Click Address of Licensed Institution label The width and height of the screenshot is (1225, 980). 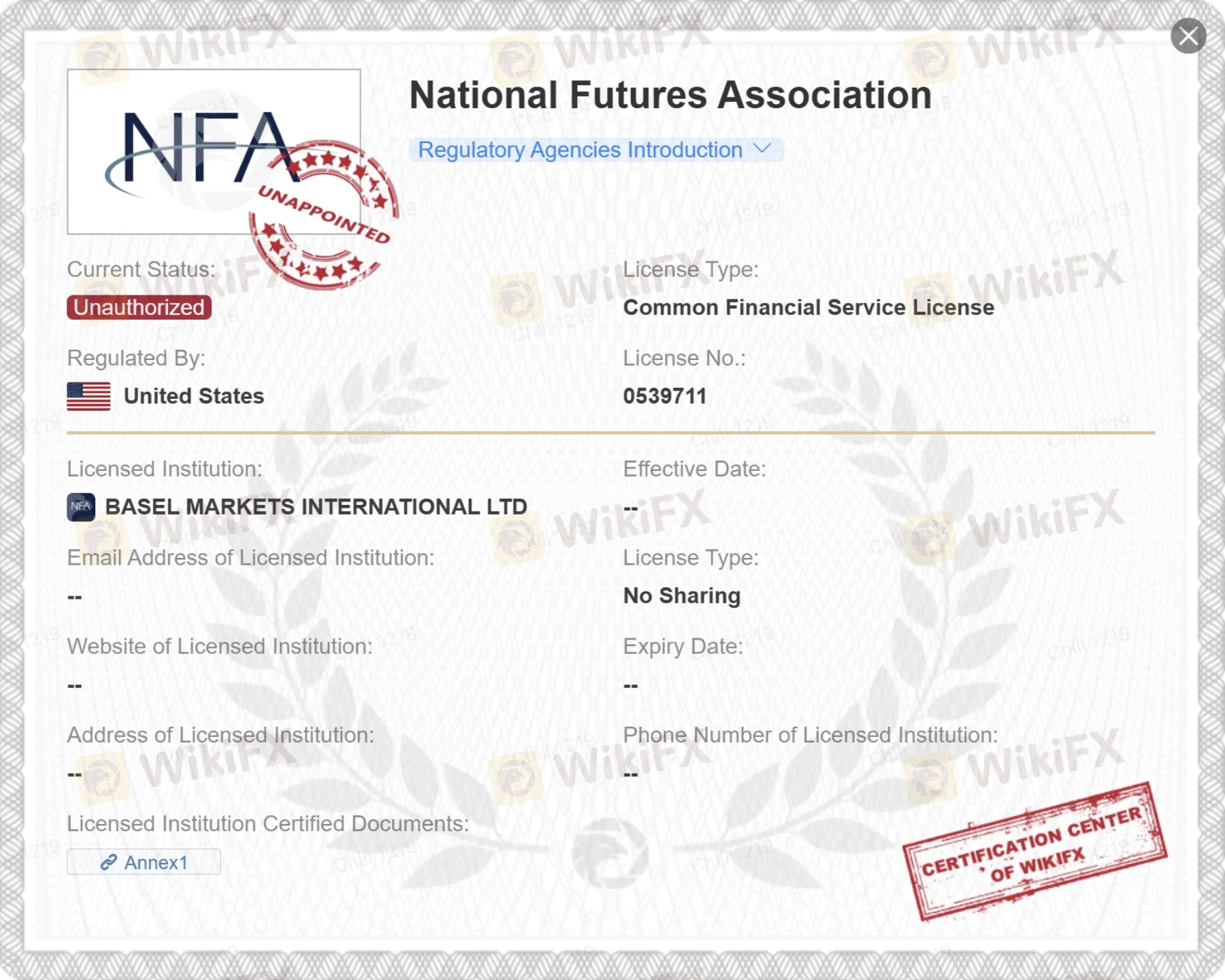point(220,735)
